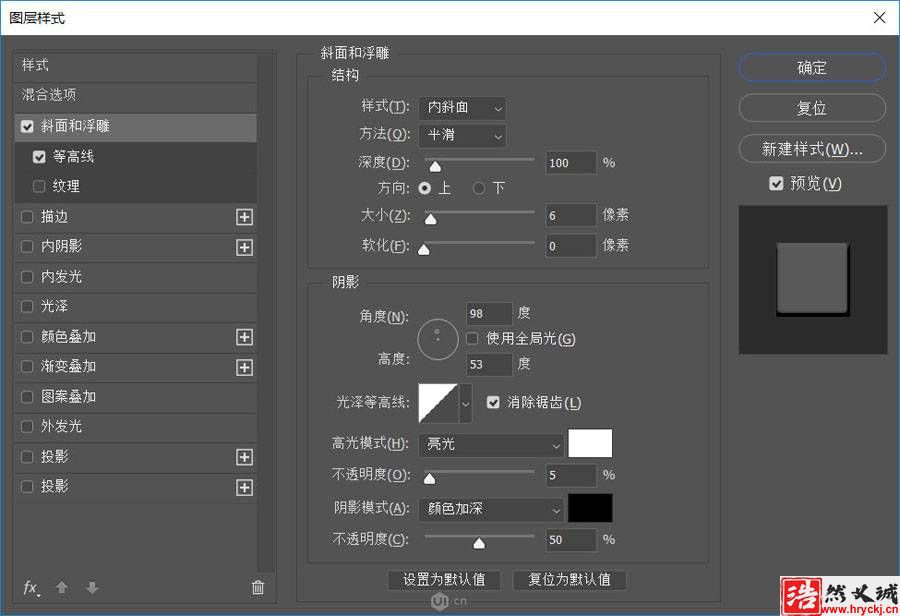
Task: Enable the 图案叠加 checkbox
Action: pyautogui.click(x=27, y=397)
